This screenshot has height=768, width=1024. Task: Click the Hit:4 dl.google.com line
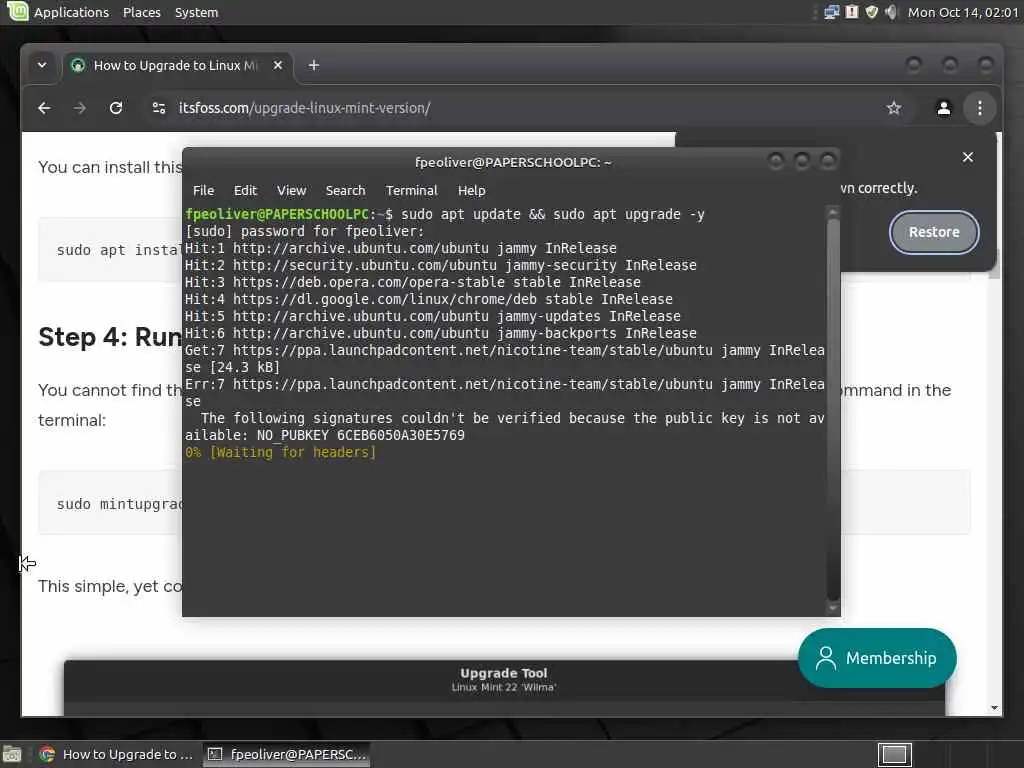tap(428, 299)
